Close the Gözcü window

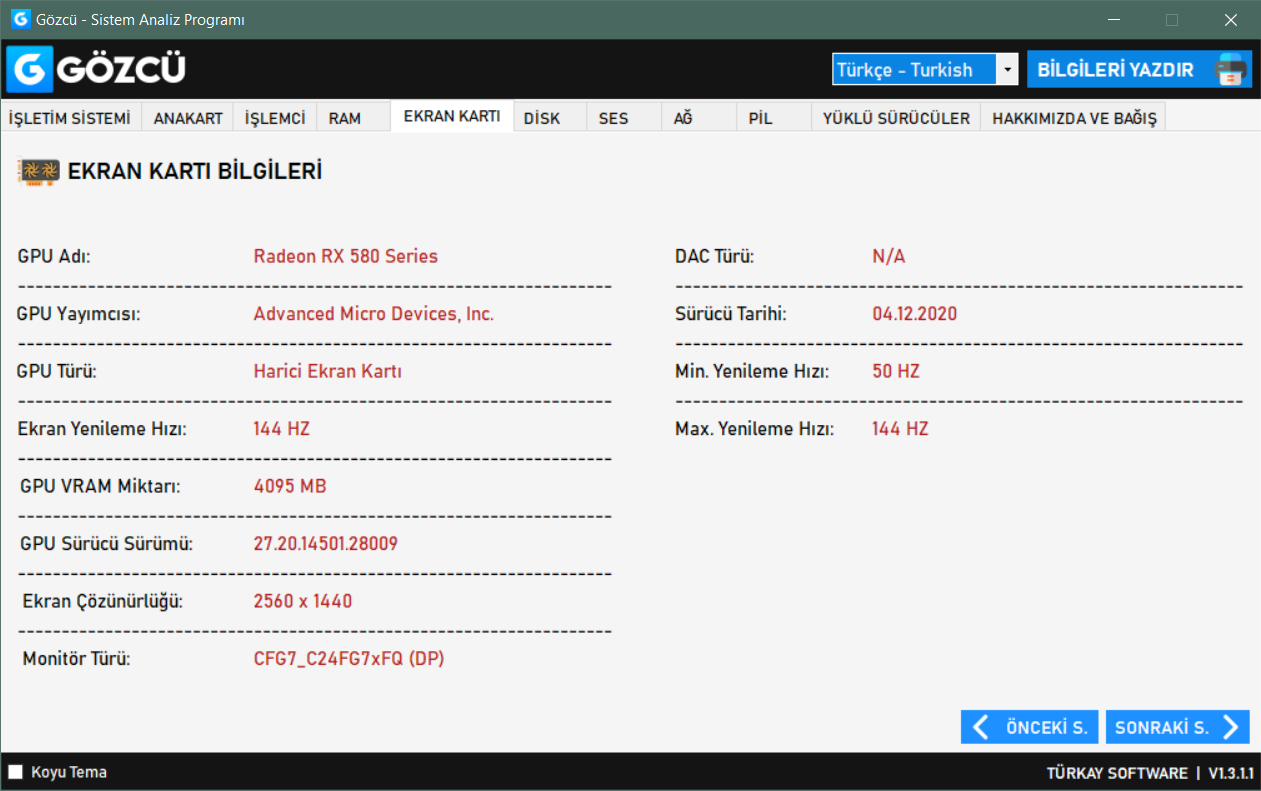(x=1231, y=20)
